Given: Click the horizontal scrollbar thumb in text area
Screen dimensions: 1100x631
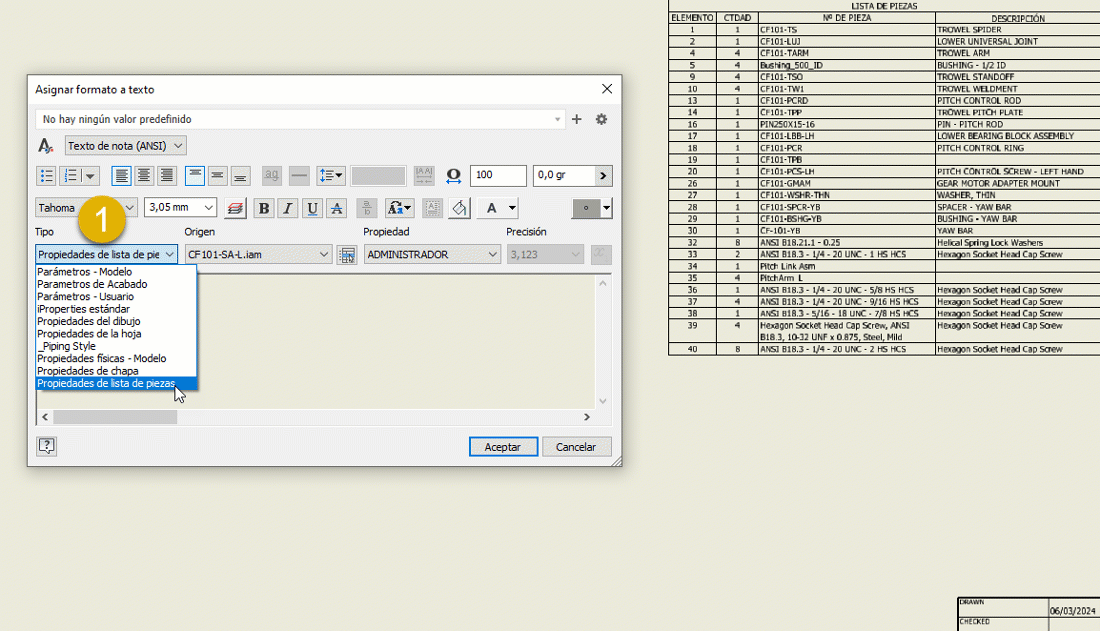Looking at the screenshot, I should coord(115,417).
